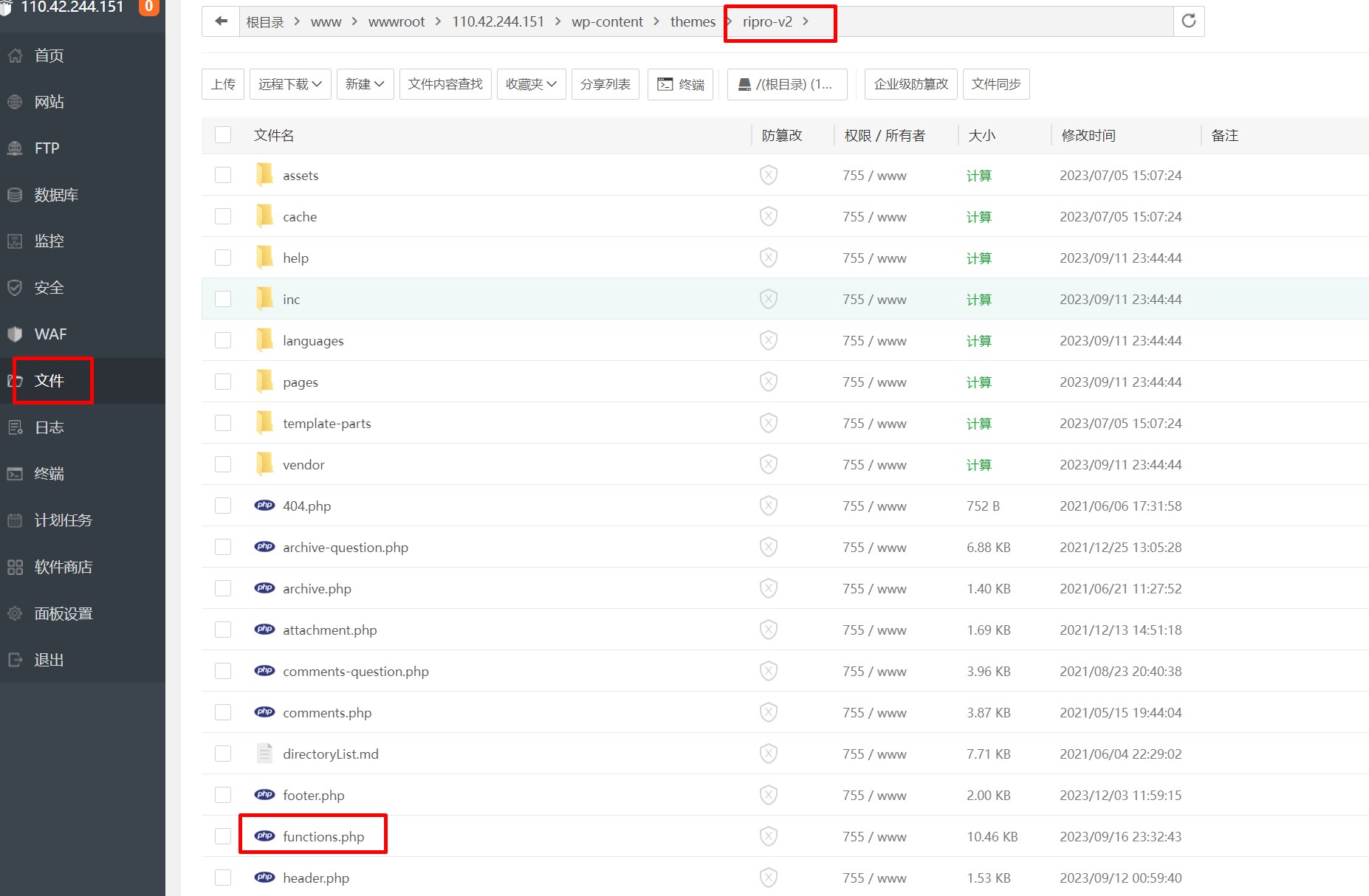Toggle the select-all checkbox in header
This screenshot has width=1369, height=896.
[x=223, y=135]
